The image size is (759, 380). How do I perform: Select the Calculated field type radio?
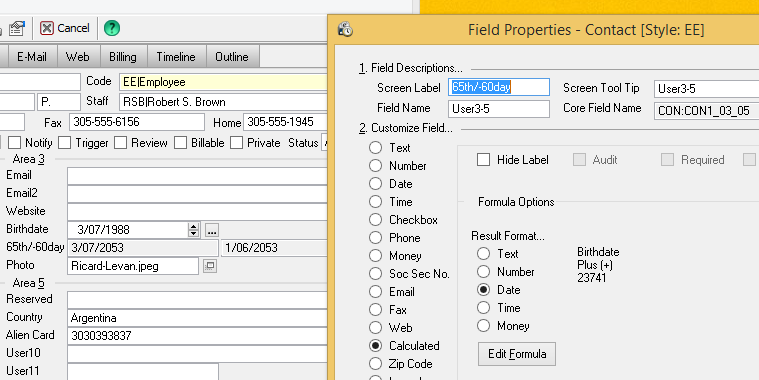(376, 346)
